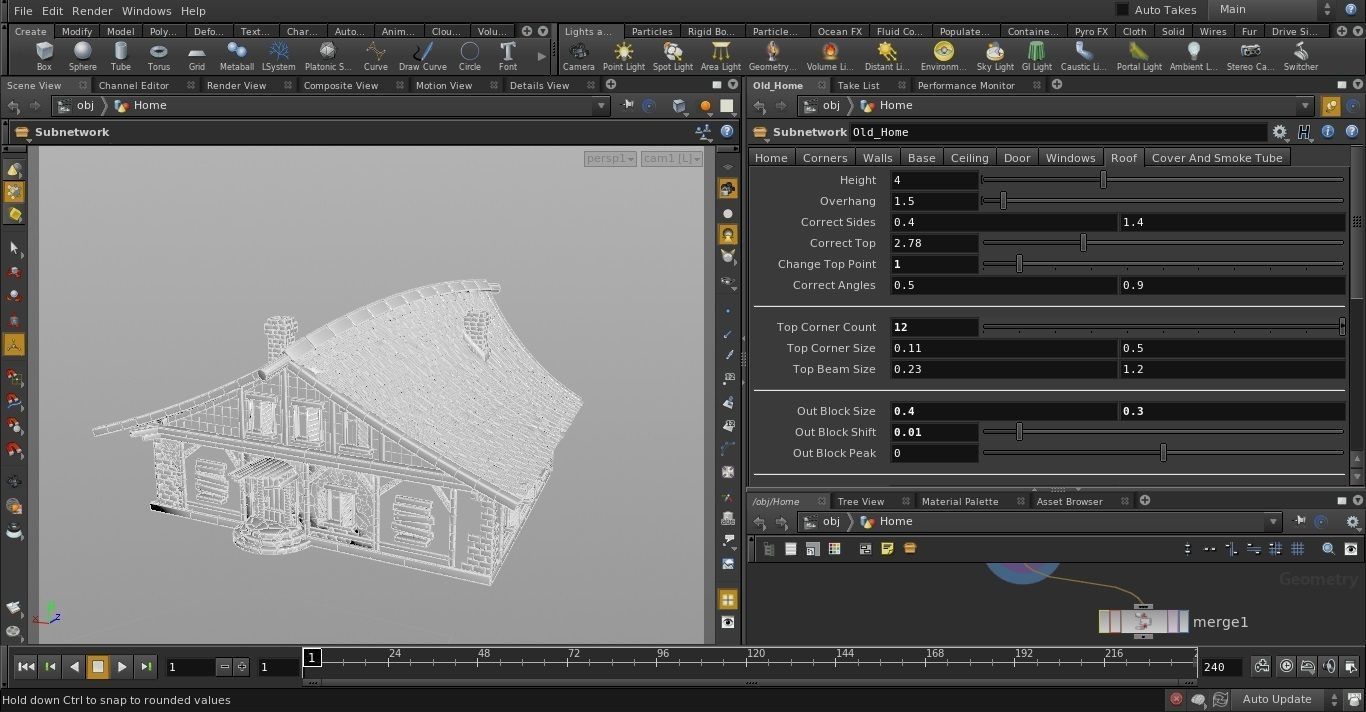The width and height of the screenshot is (1366, 712).
Task: Add a Volume Light
Action: [829, 56]
